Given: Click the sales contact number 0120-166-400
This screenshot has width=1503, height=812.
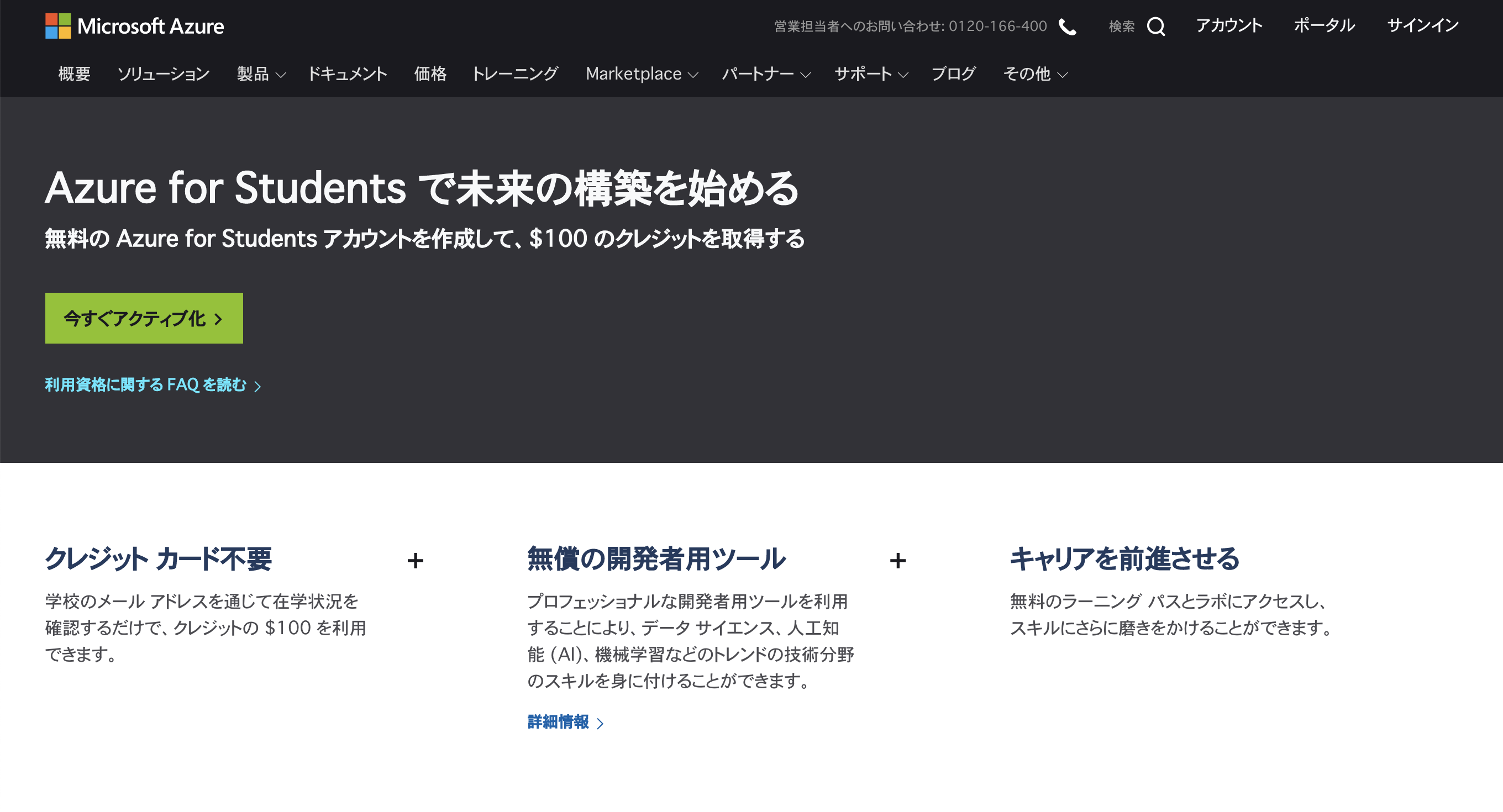Looking at the screenshot, I should click(x=997, y=27).
